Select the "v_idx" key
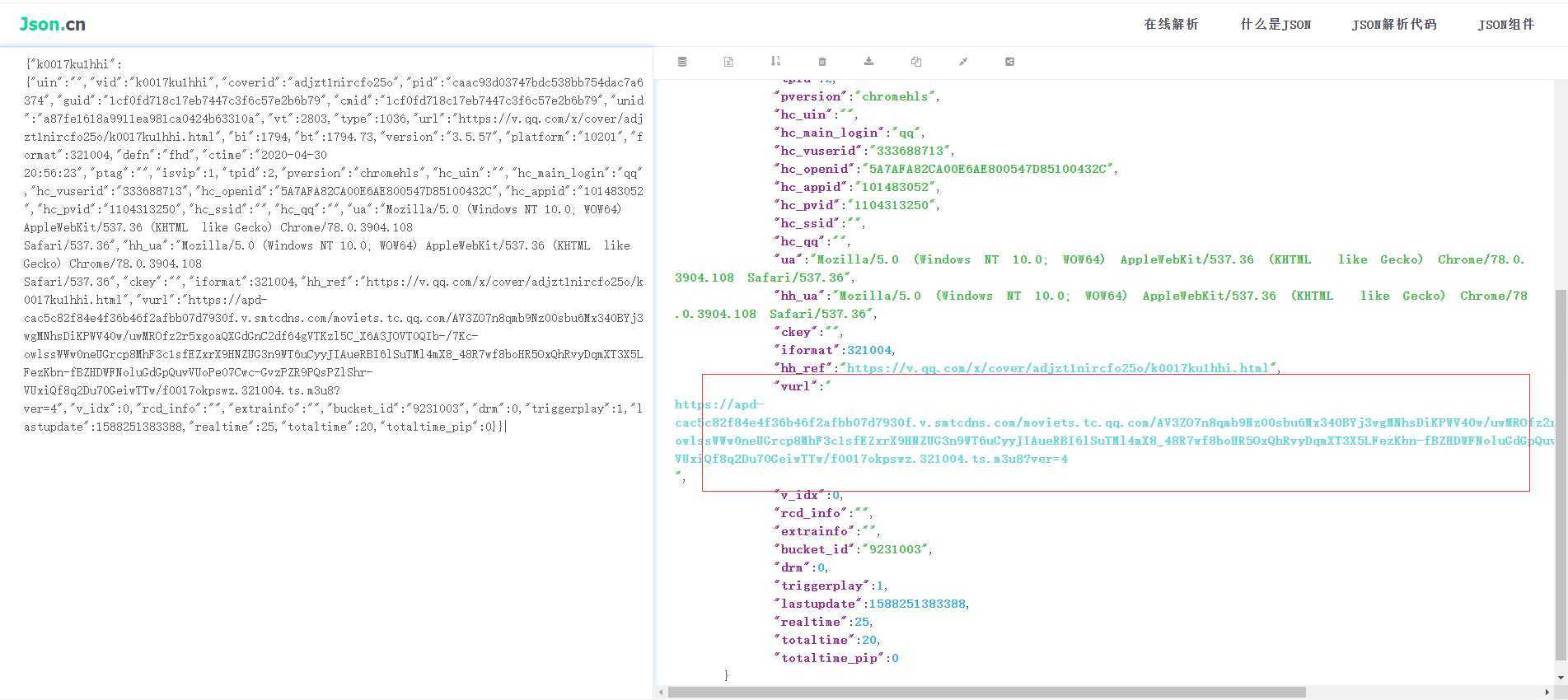Screen dimensions: 1568x700 point(798,495)
